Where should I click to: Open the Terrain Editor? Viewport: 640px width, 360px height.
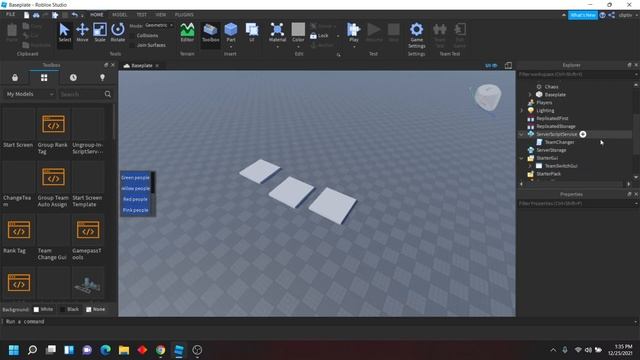coord(187,32)
